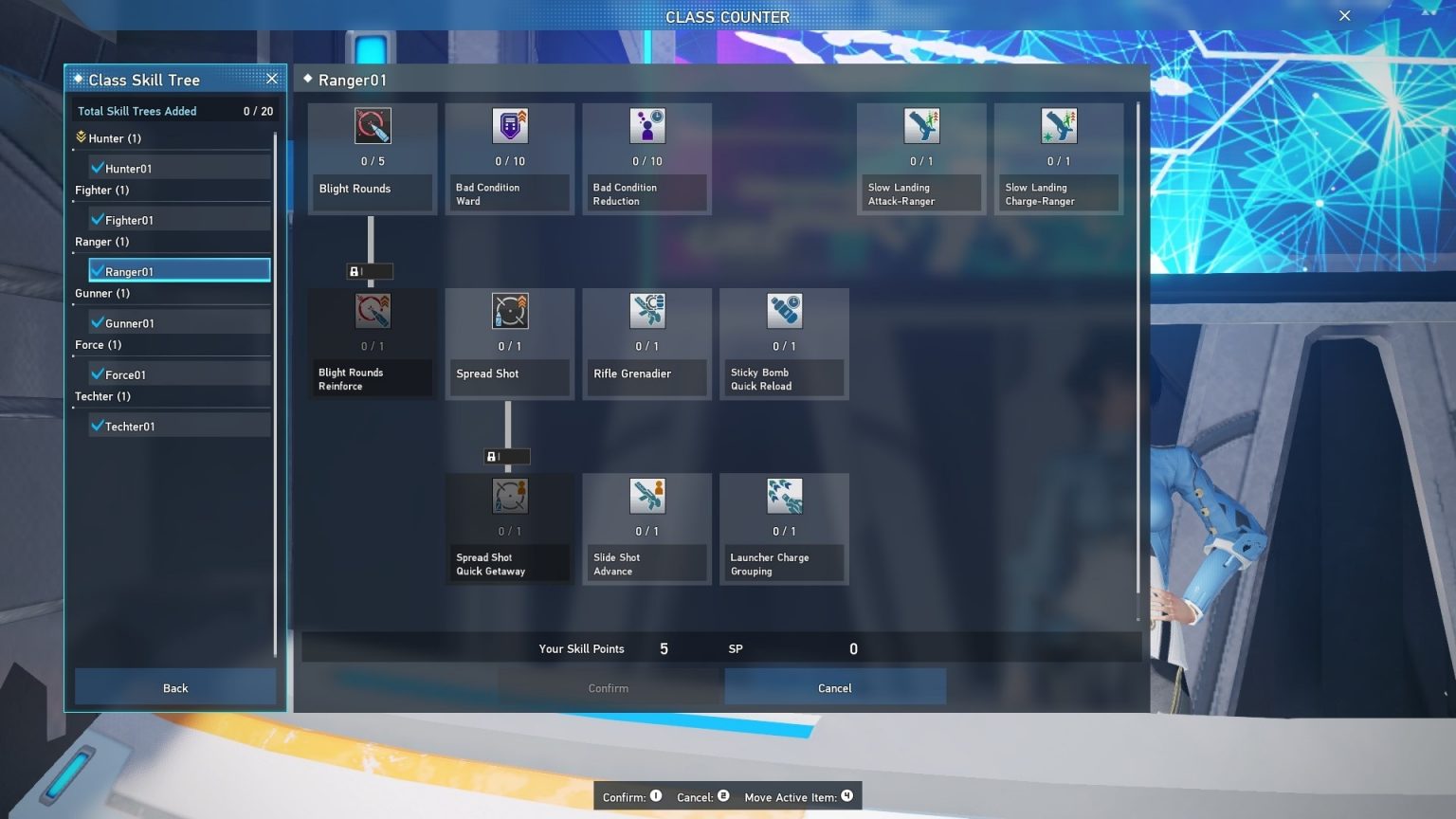Select the Spread Shot skill icon
The height and width of the screenshot is (819, 1456).
[x=510, y=311]
